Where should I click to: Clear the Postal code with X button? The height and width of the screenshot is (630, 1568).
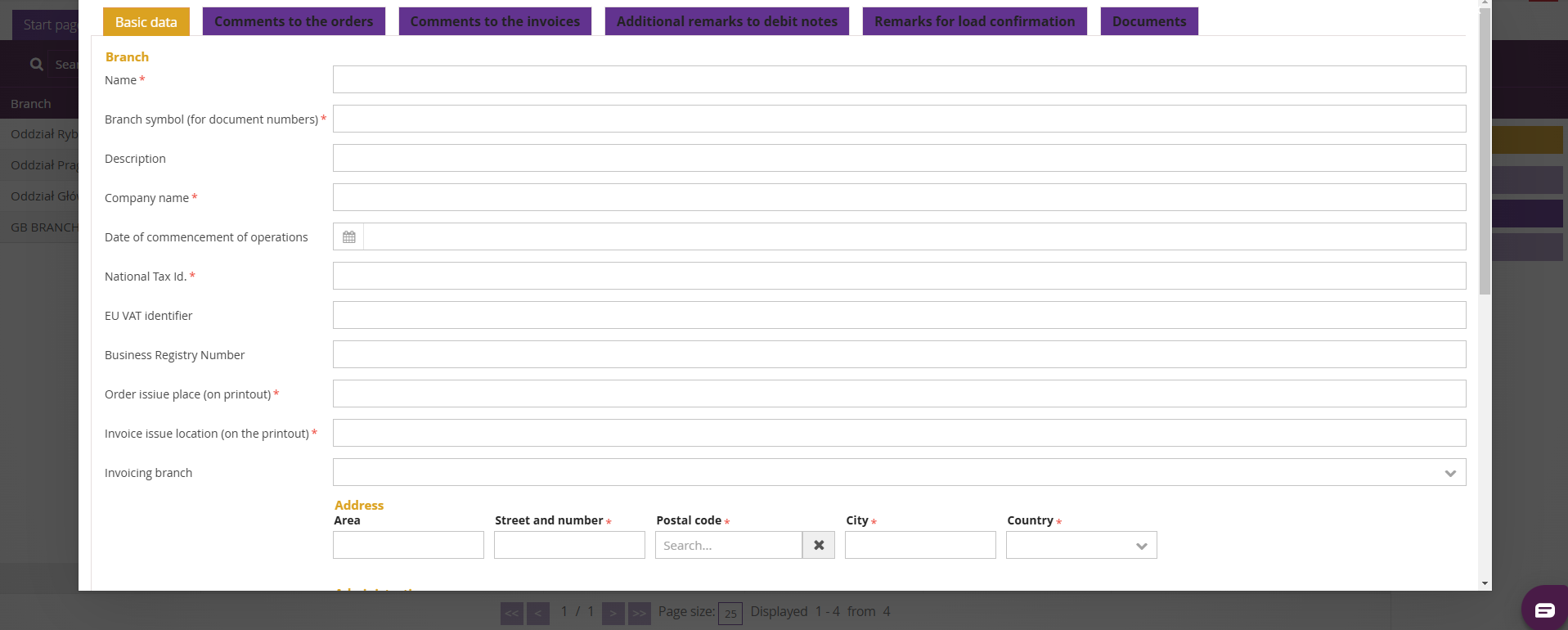[x=819, y=545]
